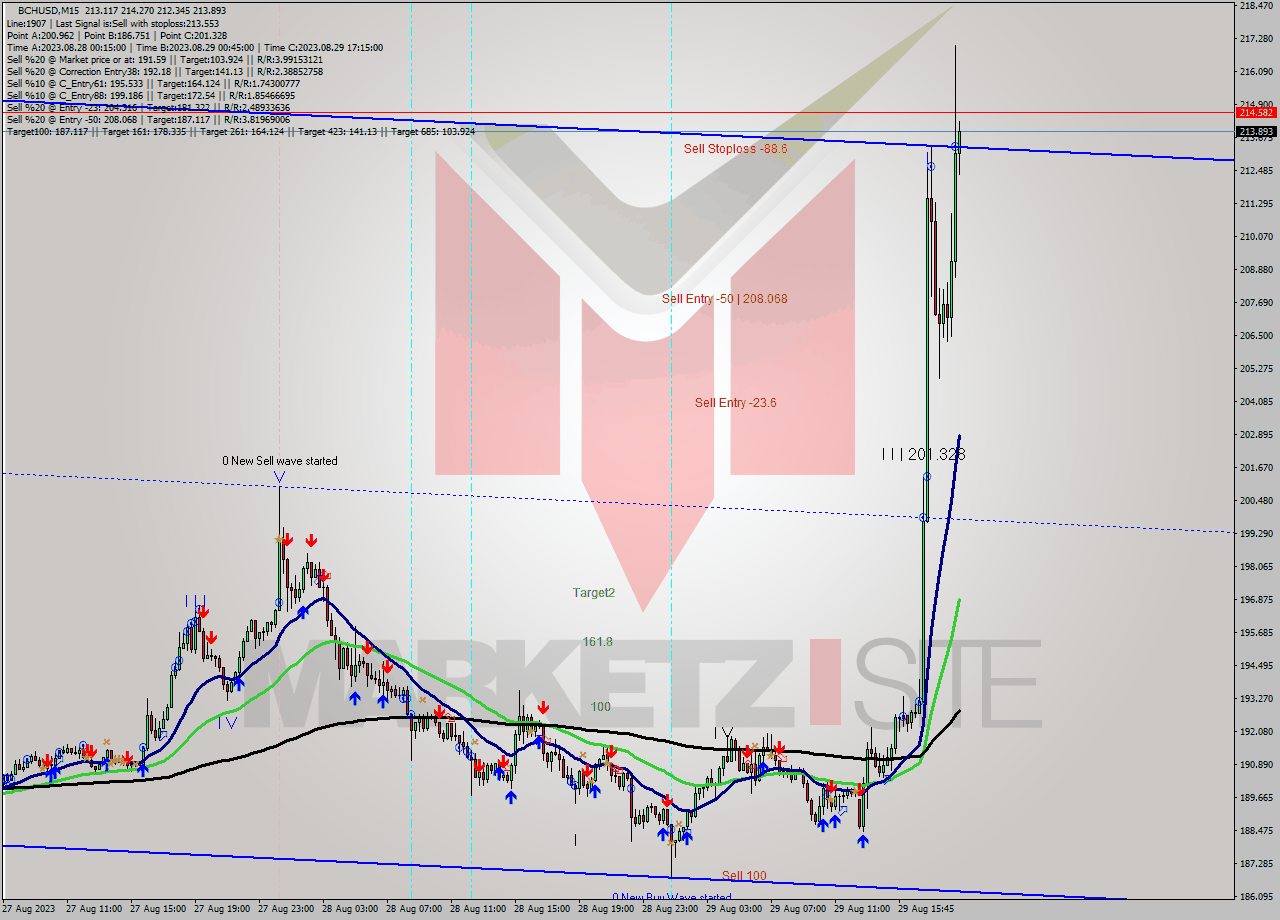Click the 210.070 price axis value
Screen dimensions: 1280x920
pos(1256,237)
